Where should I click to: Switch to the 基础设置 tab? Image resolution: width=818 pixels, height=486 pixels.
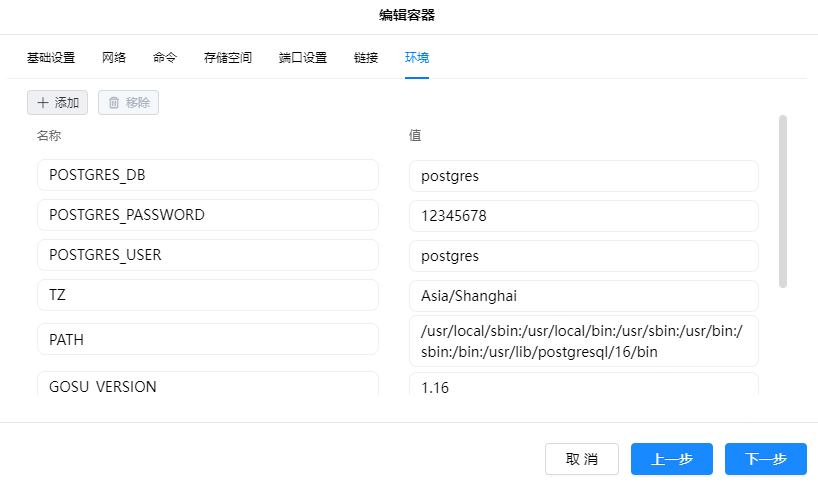tap(50, 57)
